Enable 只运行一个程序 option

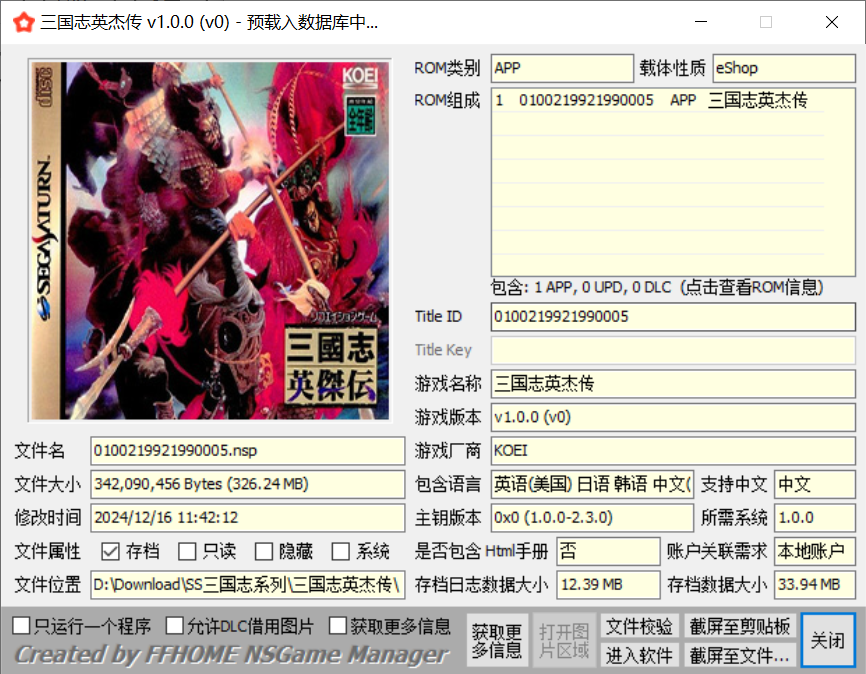tap(21, 626)
